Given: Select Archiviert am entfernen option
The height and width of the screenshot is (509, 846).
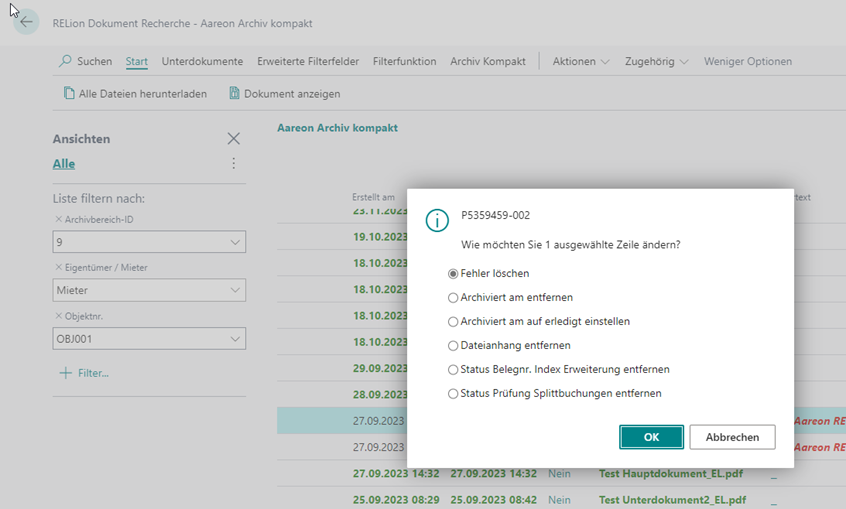Looking at the screenshot, I should click(x=453, y=298).
